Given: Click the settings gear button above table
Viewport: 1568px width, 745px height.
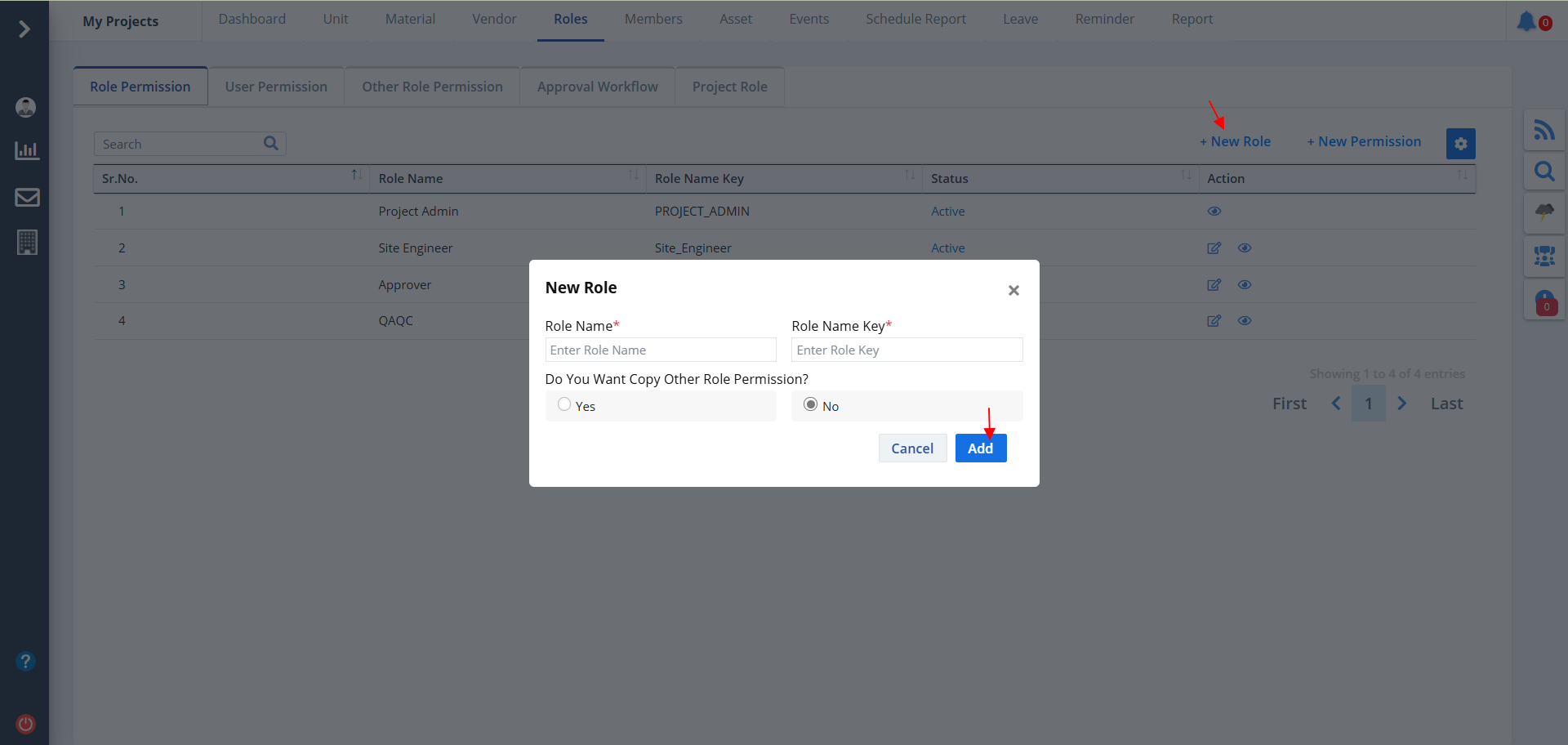Looking at the screenshot, I should [x=1460, y=144].
